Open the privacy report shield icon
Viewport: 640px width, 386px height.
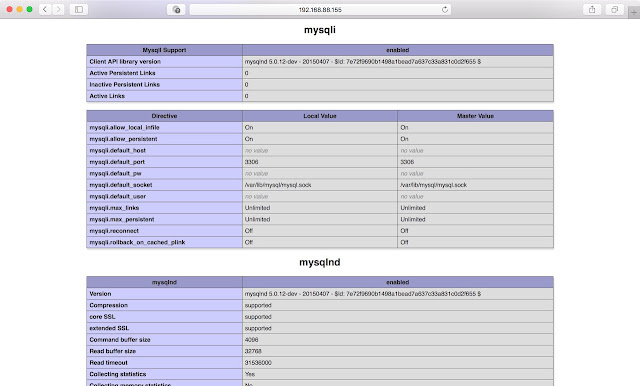coord(176,9)
